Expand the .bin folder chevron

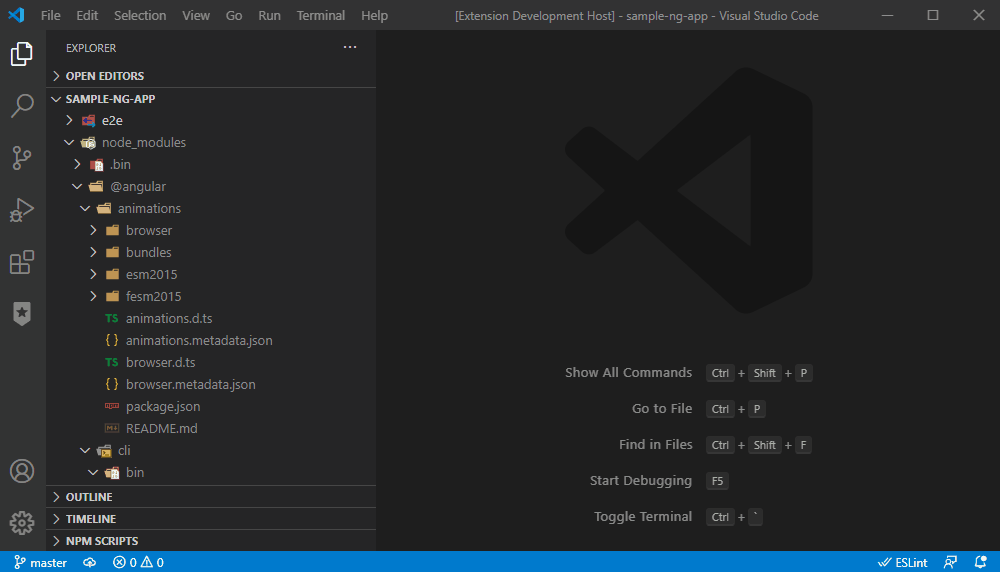pos(78,165)
